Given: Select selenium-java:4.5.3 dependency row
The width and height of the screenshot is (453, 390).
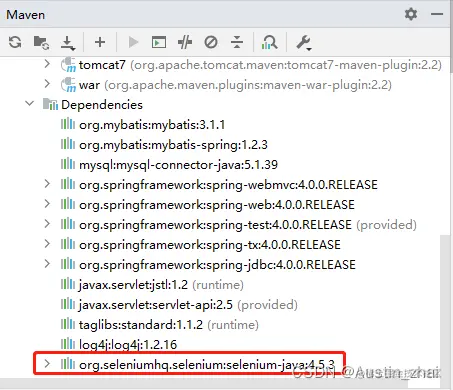Looking at the screenshot, I should tap(207, 365).
